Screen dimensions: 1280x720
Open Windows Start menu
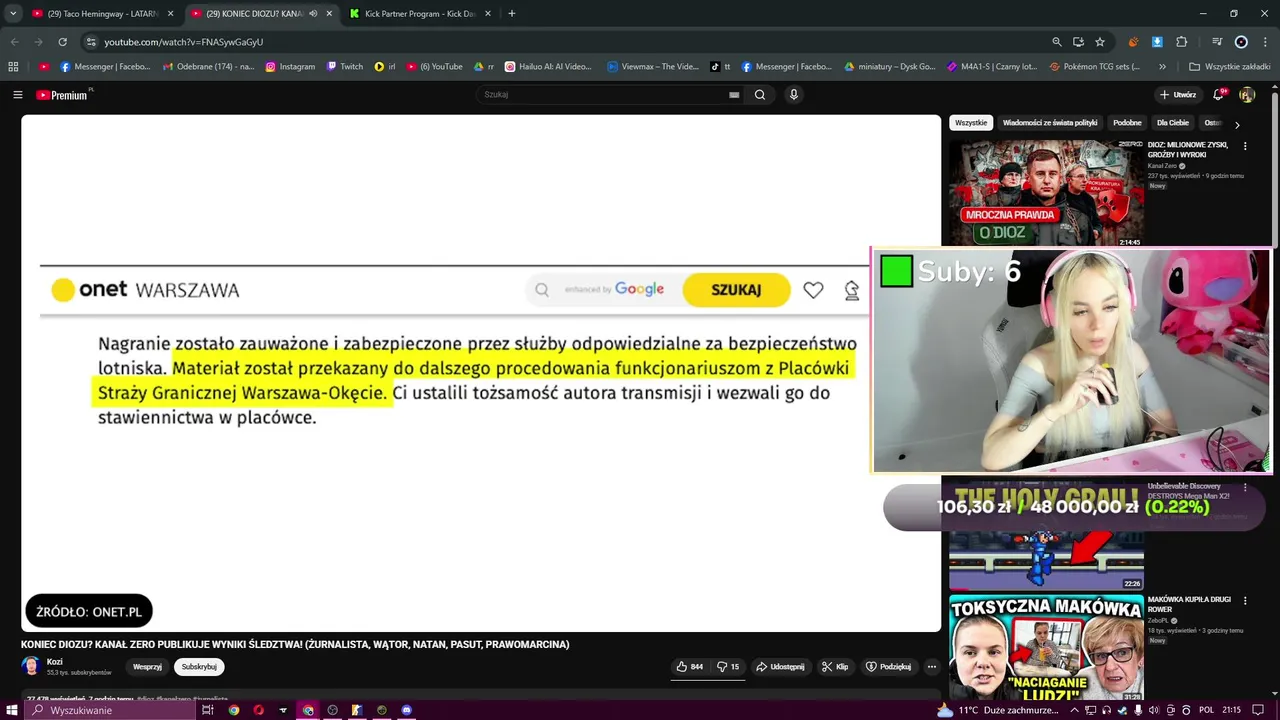12,710
